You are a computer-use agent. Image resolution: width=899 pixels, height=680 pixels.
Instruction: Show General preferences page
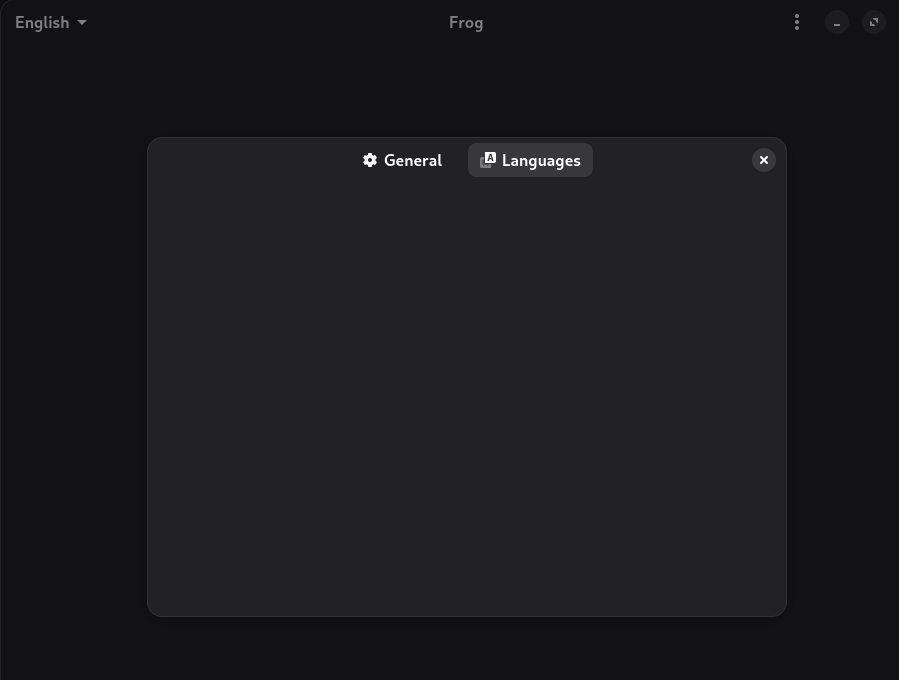402,160
